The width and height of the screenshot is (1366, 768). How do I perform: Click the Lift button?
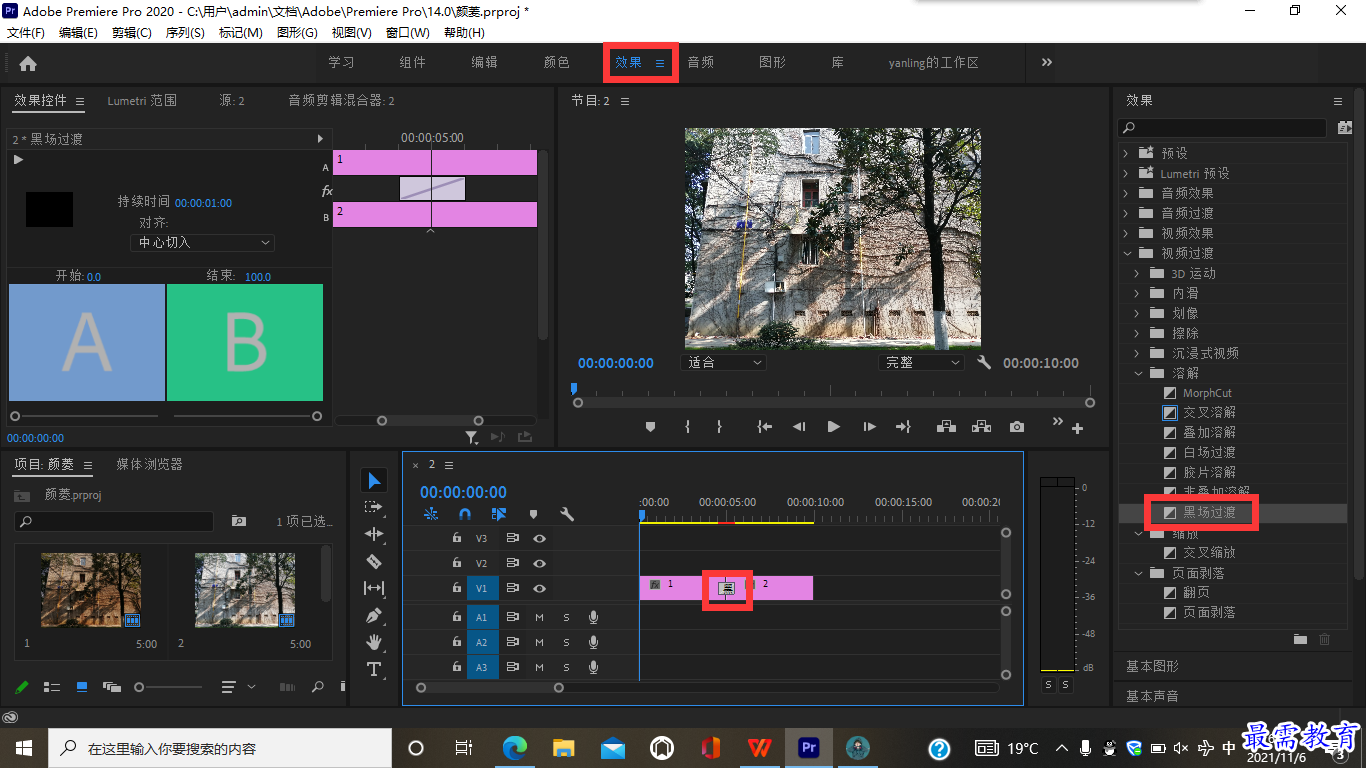tap(945, 427)
